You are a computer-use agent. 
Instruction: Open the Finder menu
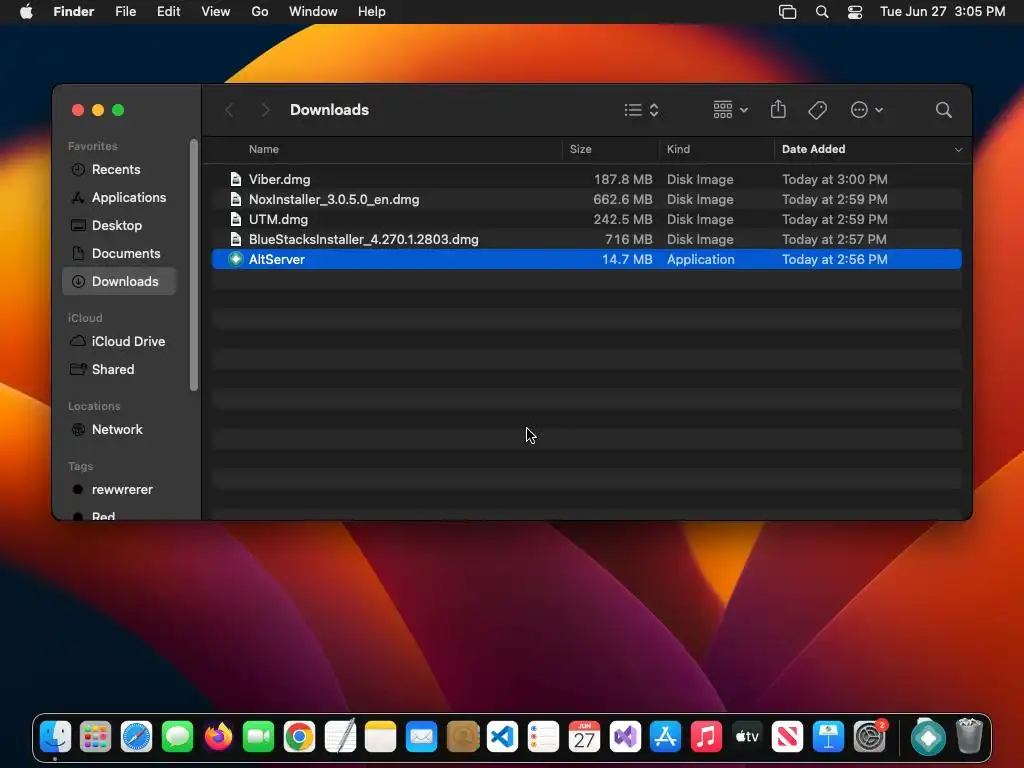coord(73,12)
